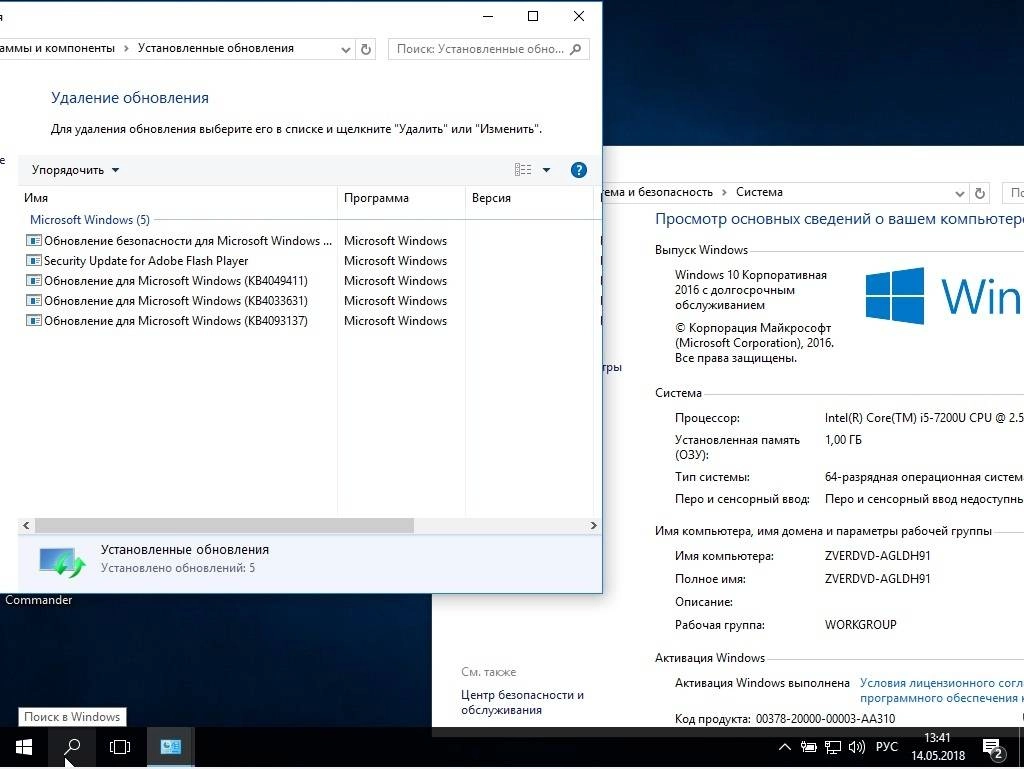The image size is (1024, 769).
Task: Change view with the list view icon
Action: (x=522, y=170)
